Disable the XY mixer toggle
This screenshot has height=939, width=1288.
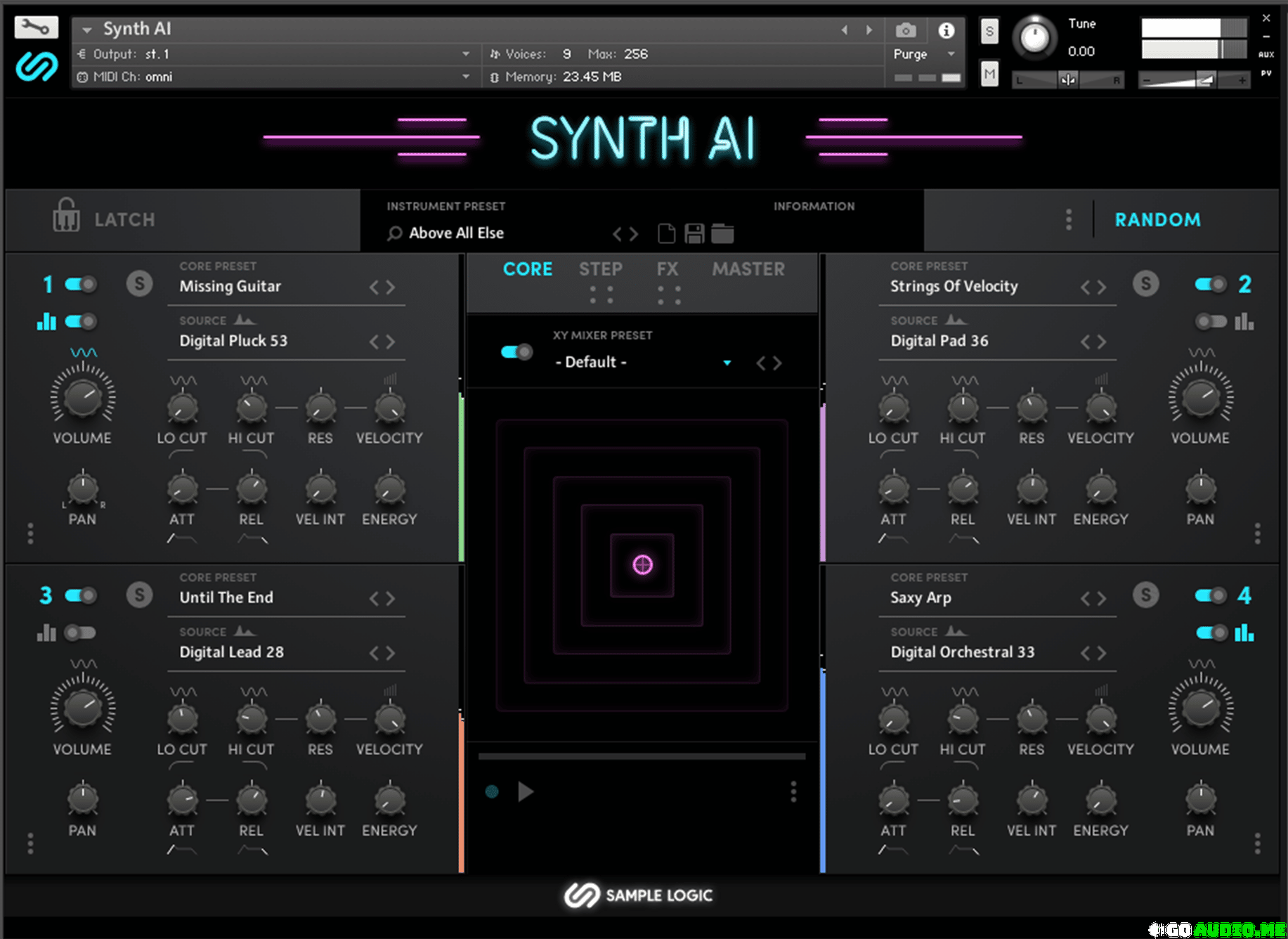click(516, 351)
